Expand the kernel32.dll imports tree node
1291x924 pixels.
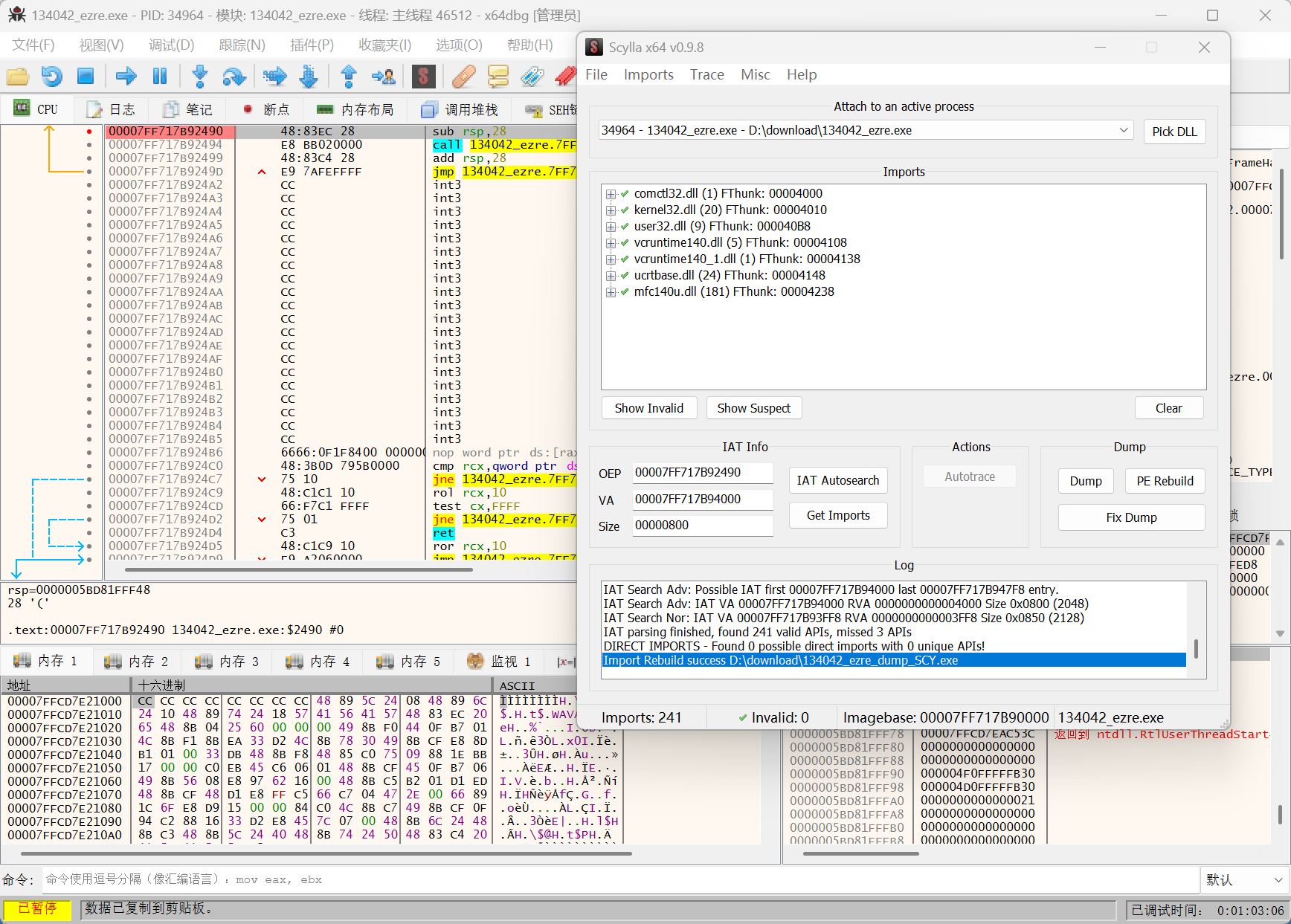[x=611, y=210]
